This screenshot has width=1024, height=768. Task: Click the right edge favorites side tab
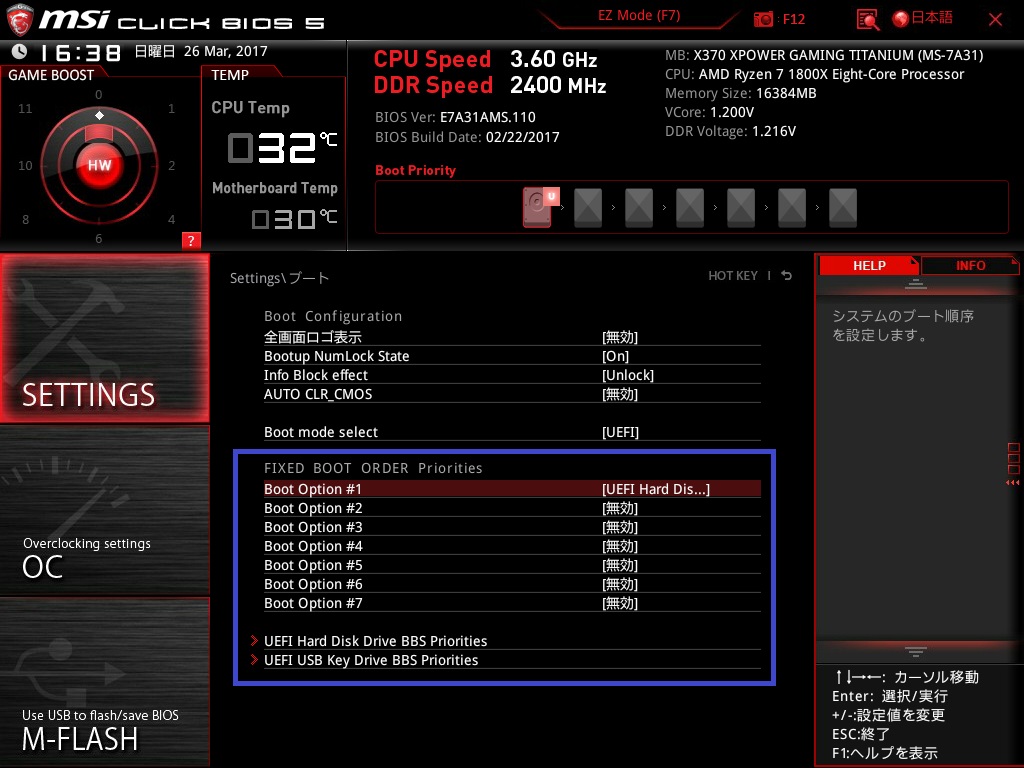(x=1013, y=464)
